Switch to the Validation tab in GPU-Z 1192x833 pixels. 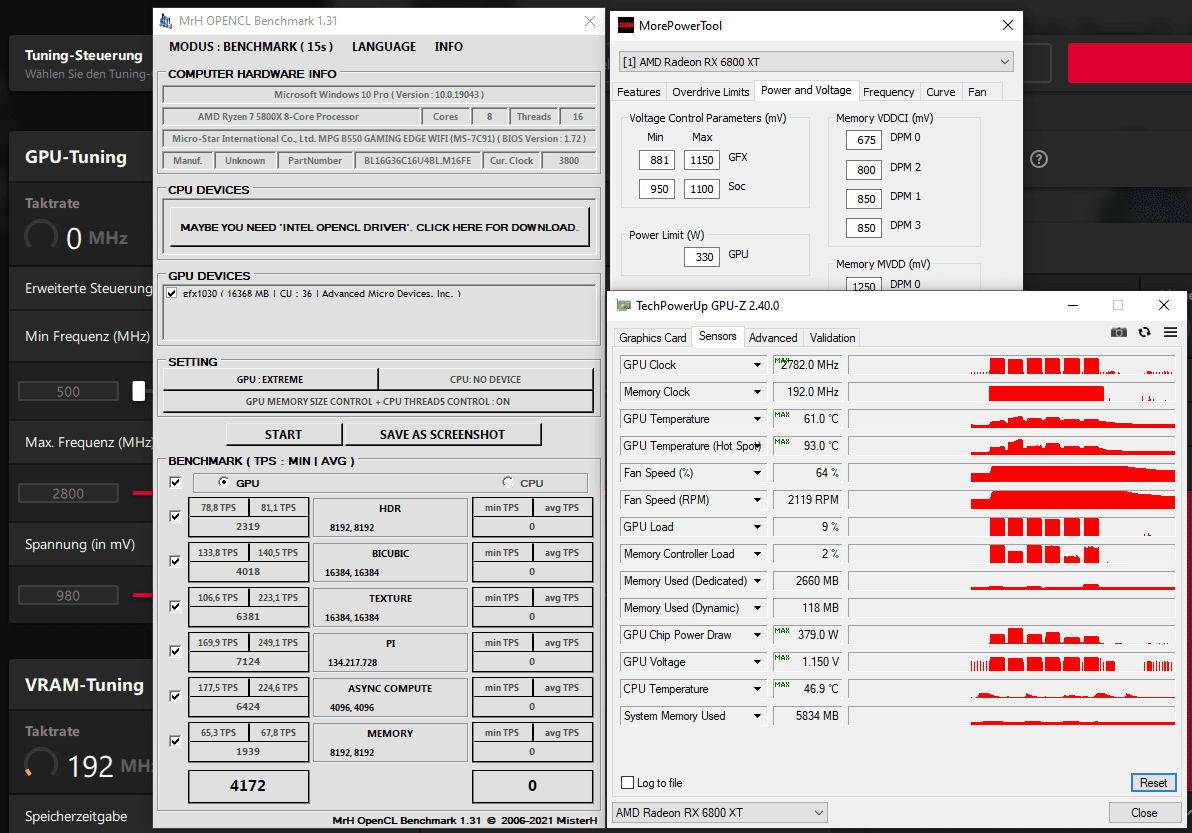click(x=832, y=337)
